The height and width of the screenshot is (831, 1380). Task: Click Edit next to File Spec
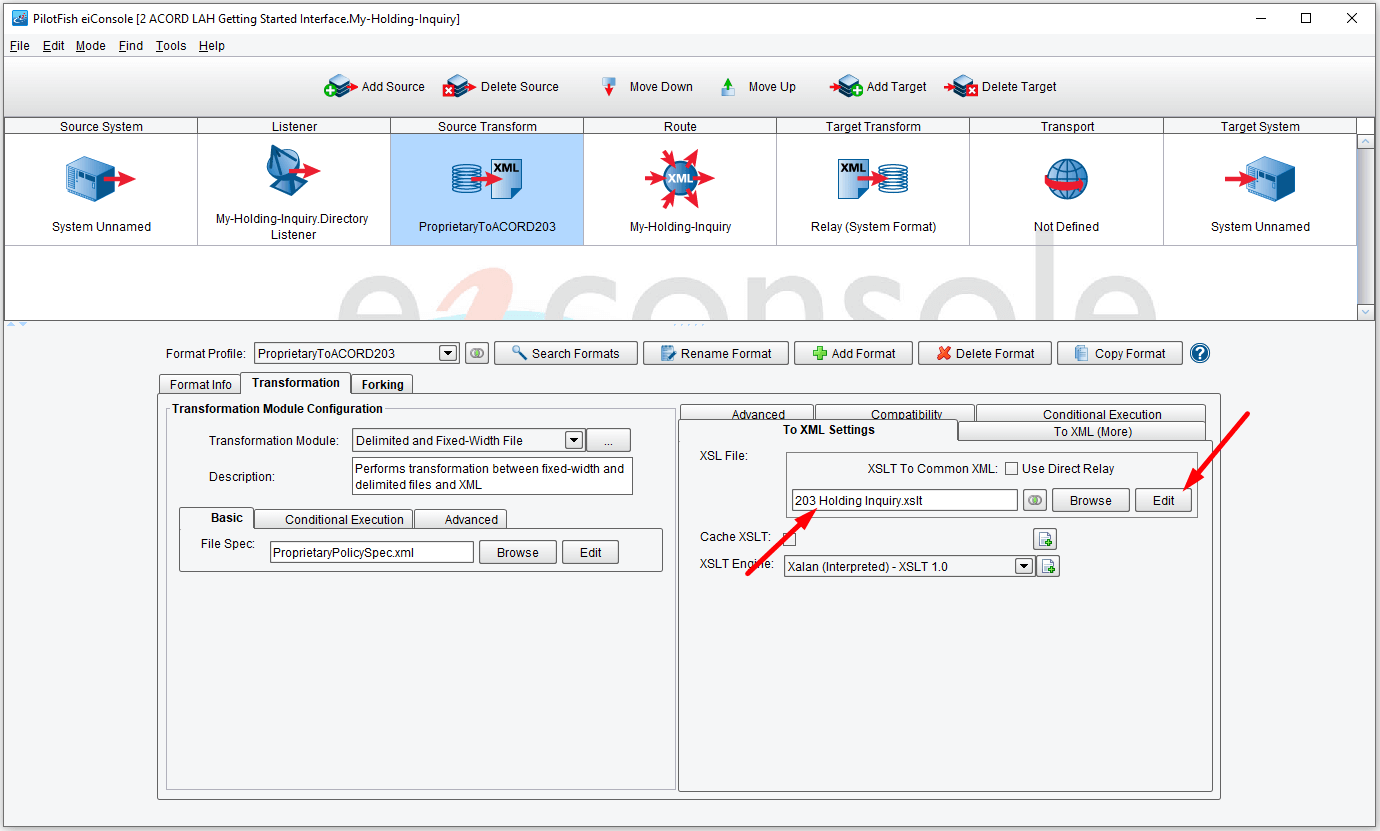tap(591, 552)
